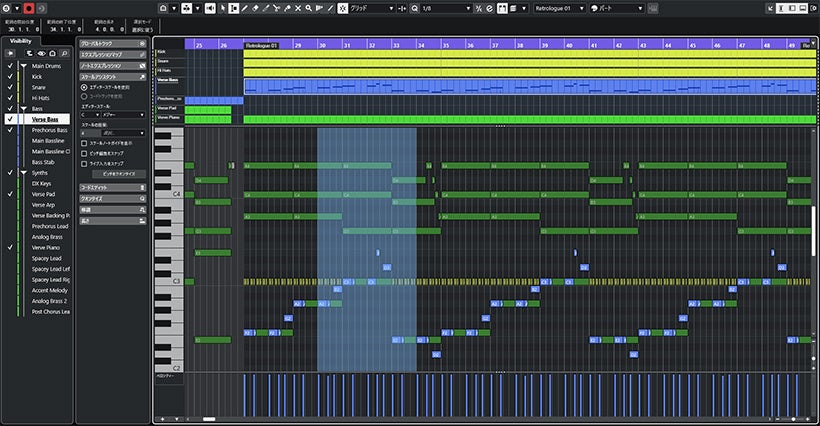
Task: Click the horizontal zoom slider at bottom
Action: tap(209, 419)
